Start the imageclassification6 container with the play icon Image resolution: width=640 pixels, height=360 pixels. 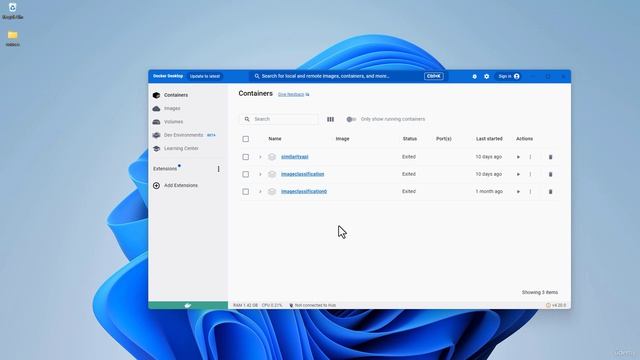coord(518,191)
